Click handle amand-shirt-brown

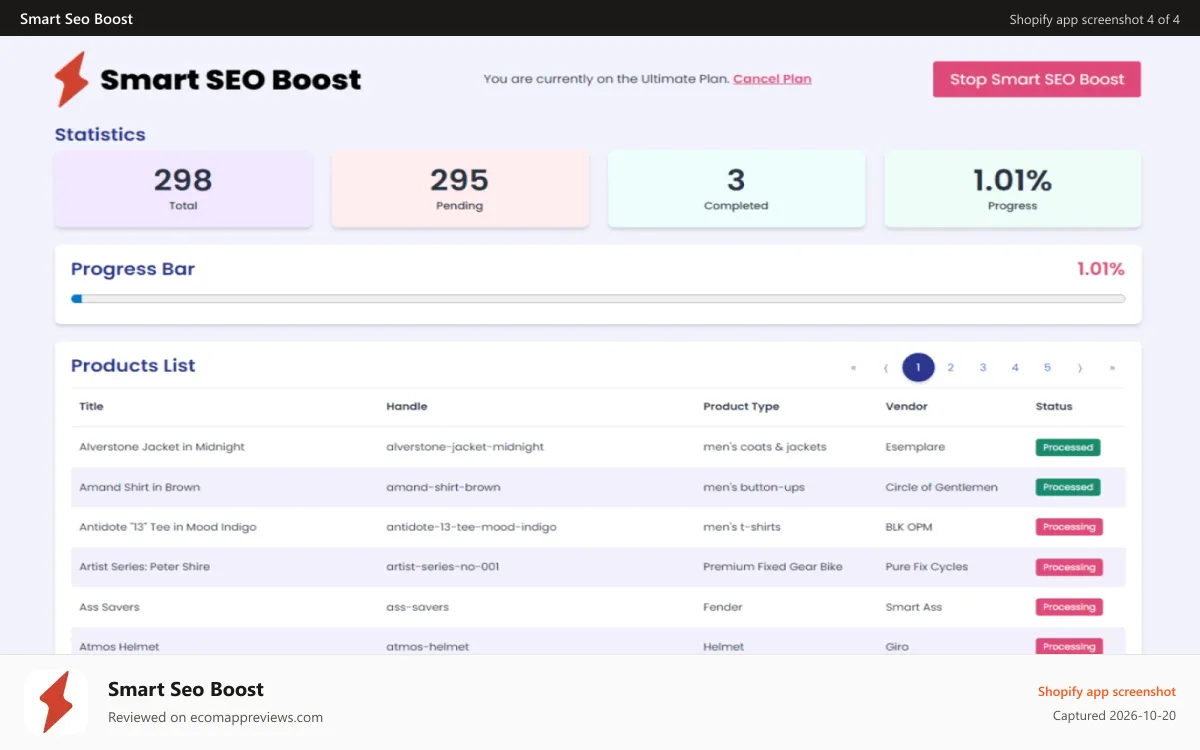pos(443,487)
